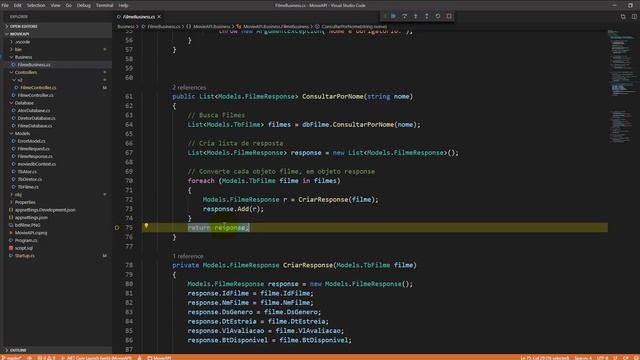Step into using debug toolbar icon
This screenshot has width=640, height=360.
tap(416, 16)
